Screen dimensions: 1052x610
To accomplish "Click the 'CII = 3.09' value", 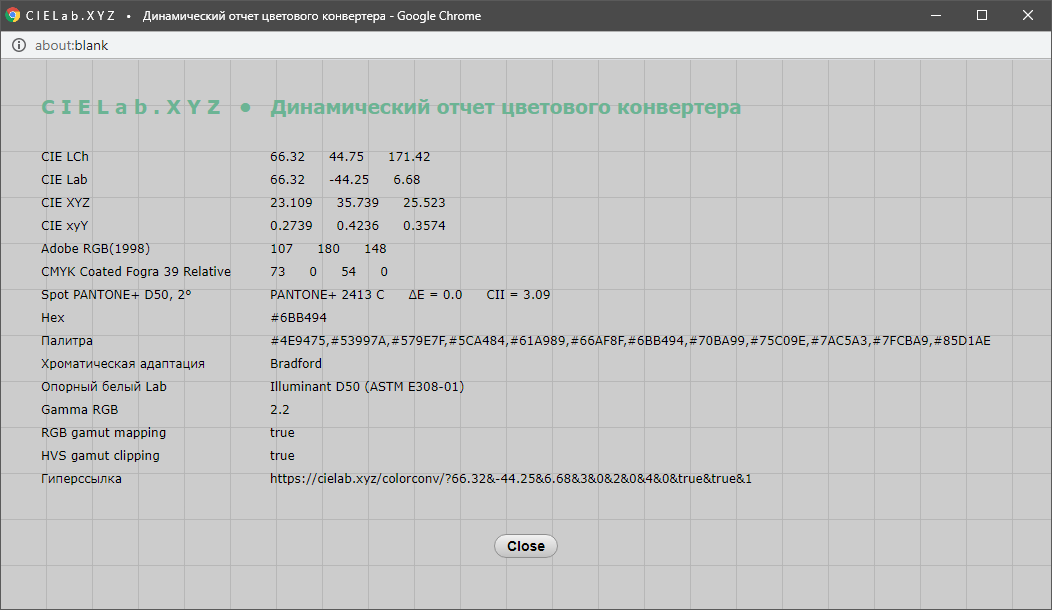I will click(x=518, y=295).
